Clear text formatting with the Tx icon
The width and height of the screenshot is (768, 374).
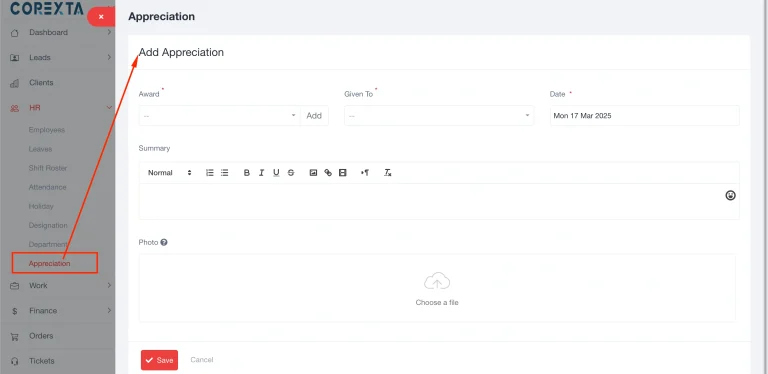[387, 172]
